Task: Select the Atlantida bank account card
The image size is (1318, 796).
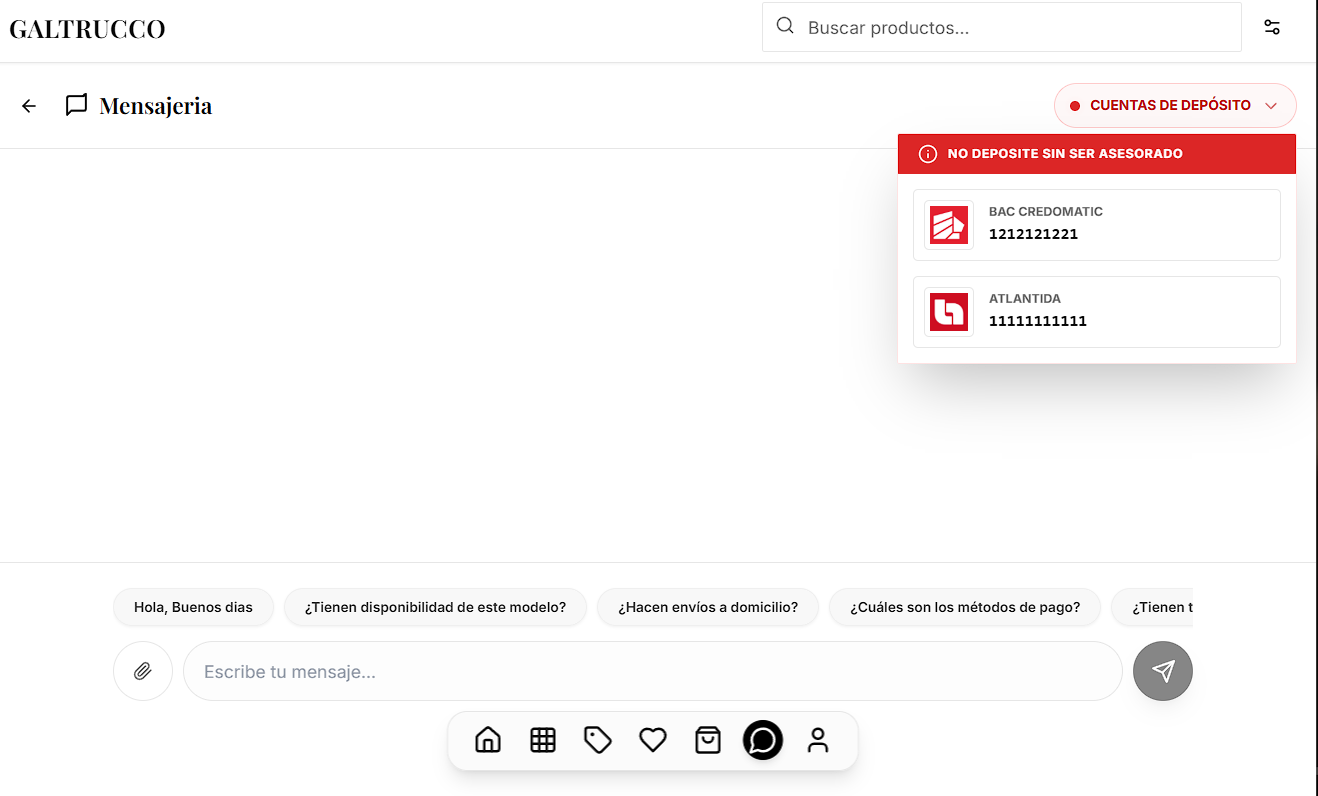Action: point(1096,312)
